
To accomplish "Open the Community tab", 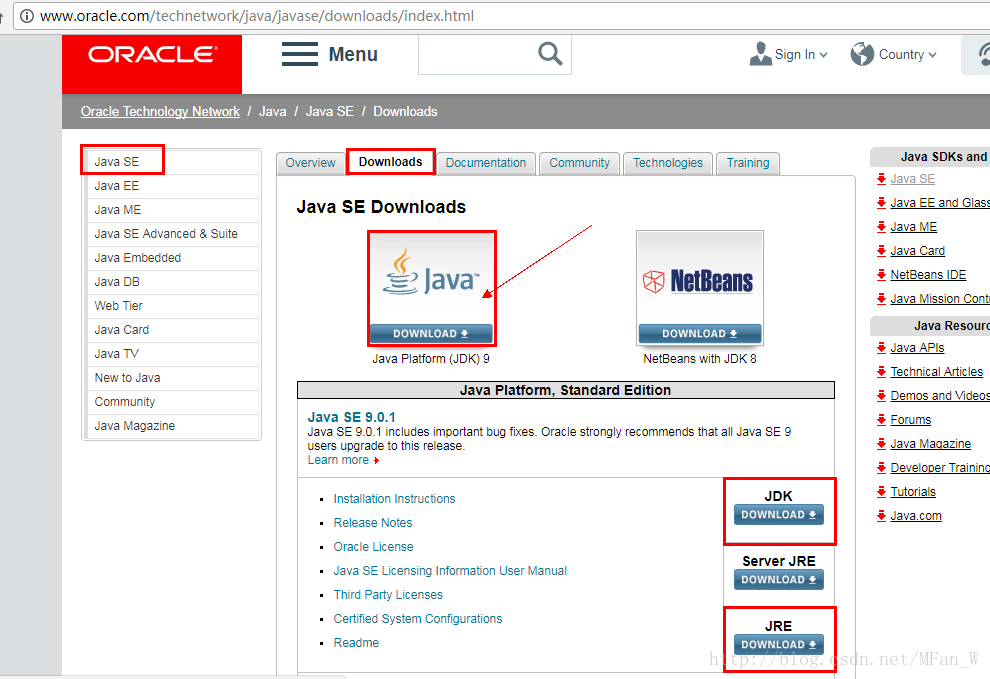I will tap(580, 163).
